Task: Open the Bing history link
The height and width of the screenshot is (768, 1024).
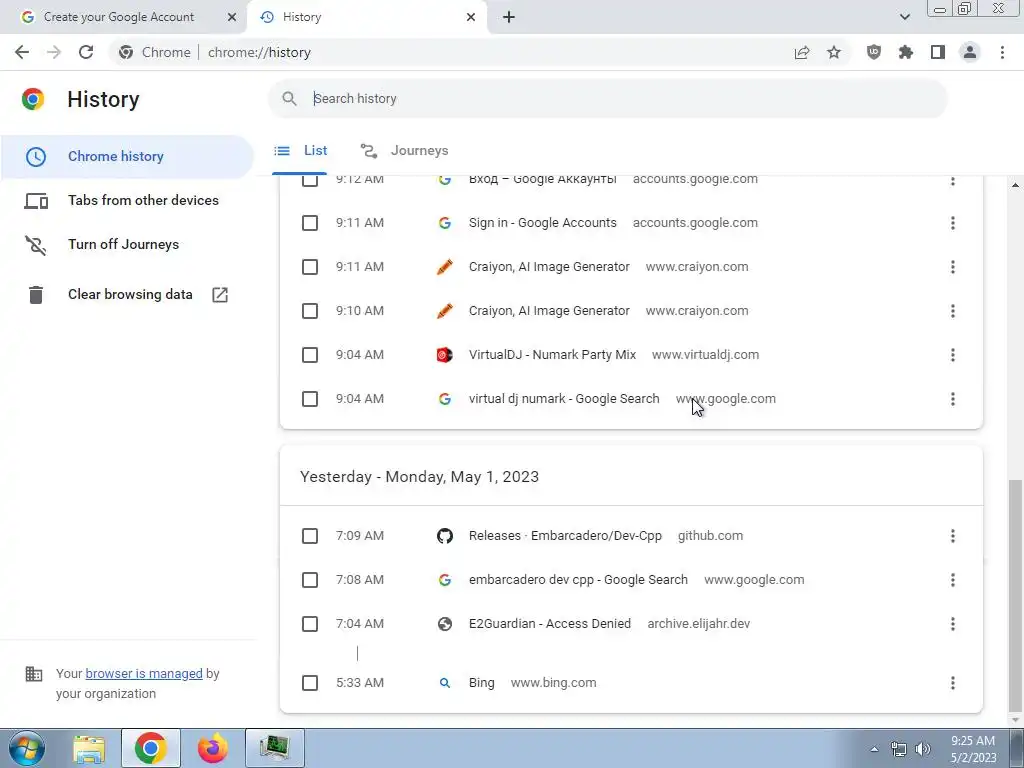Action: [x=481, y=683]
